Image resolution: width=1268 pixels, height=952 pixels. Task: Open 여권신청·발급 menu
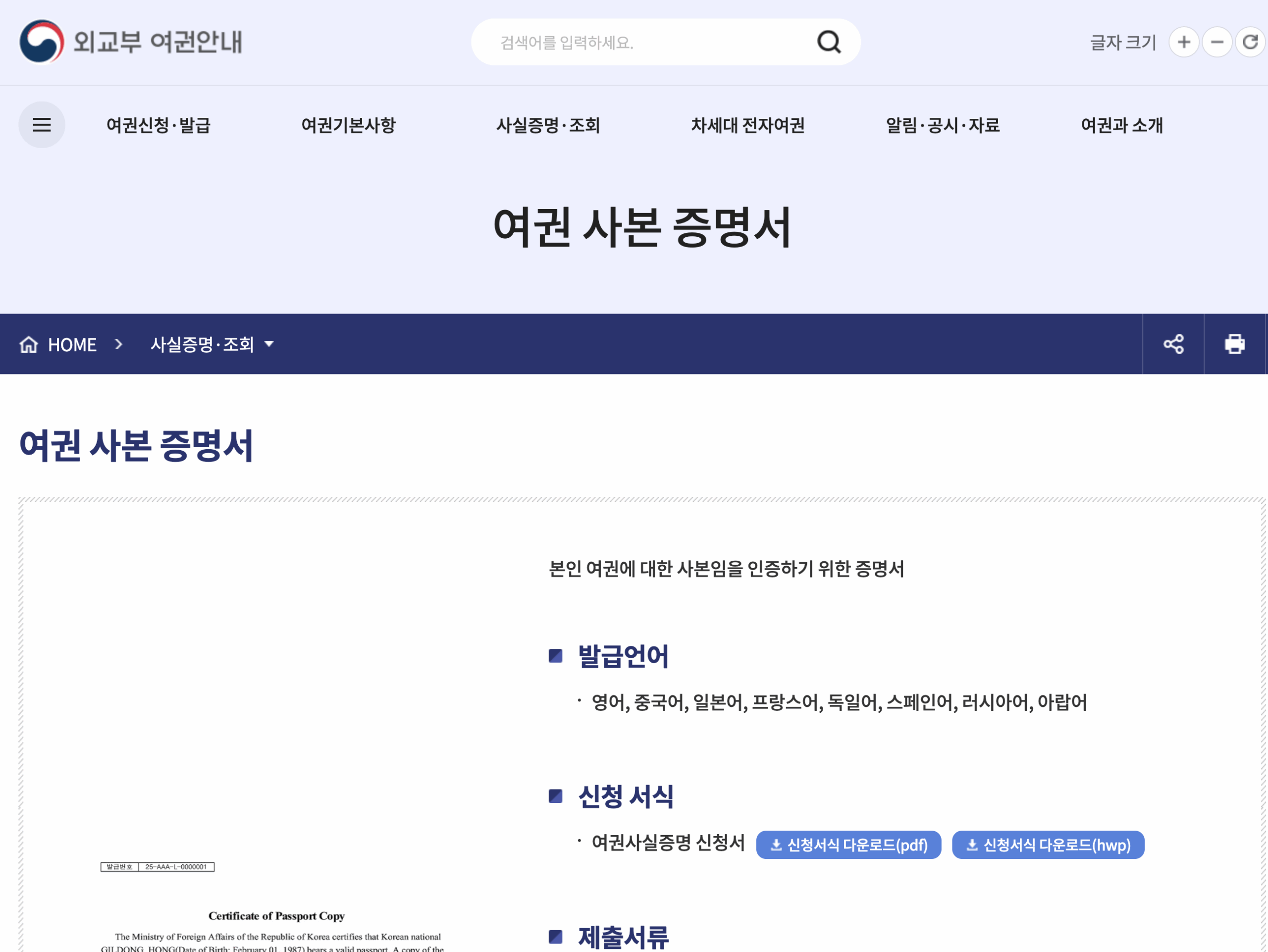coord(159,125)
